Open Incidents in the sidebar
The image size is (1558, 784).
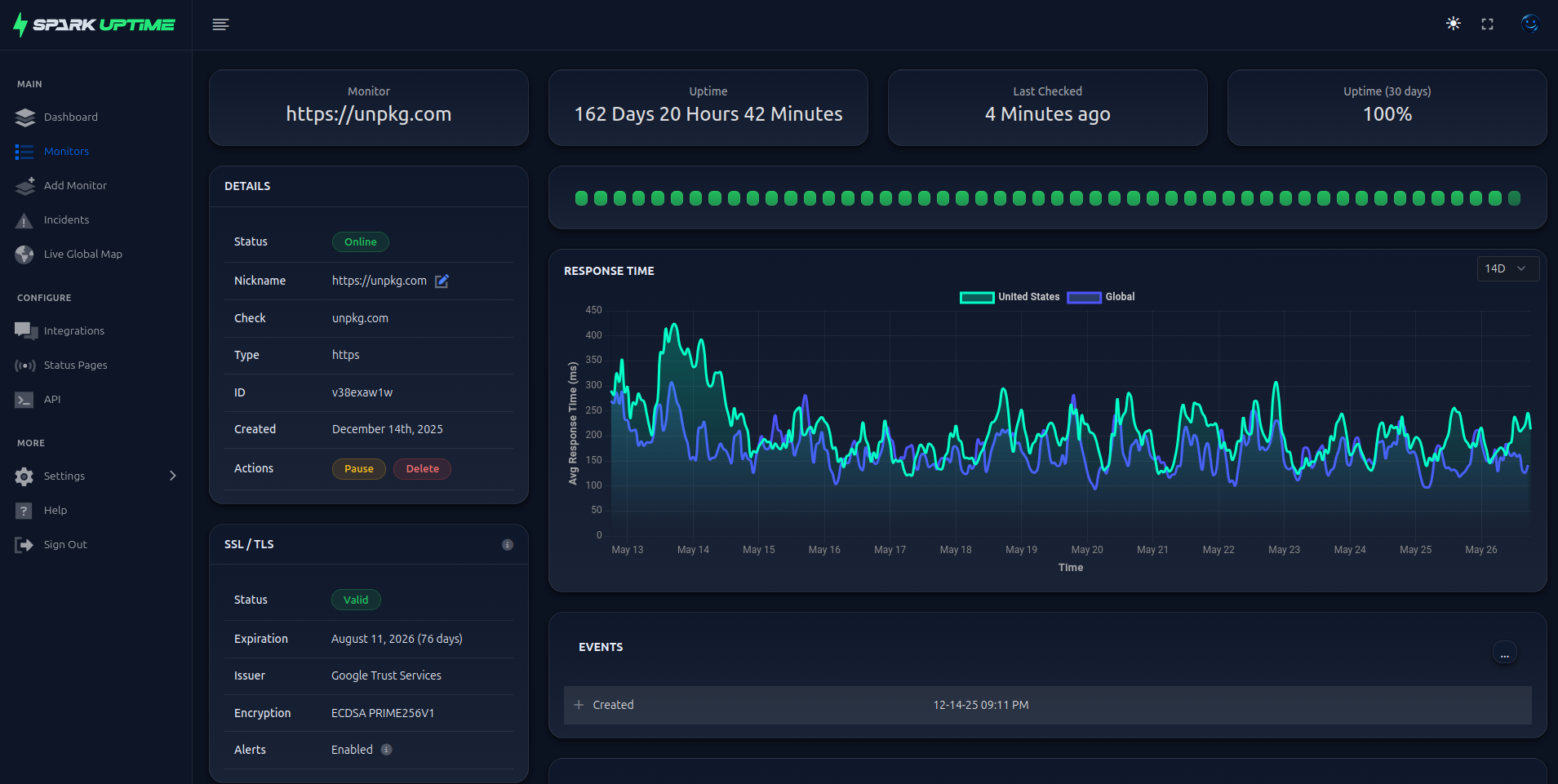coord(66,219)
